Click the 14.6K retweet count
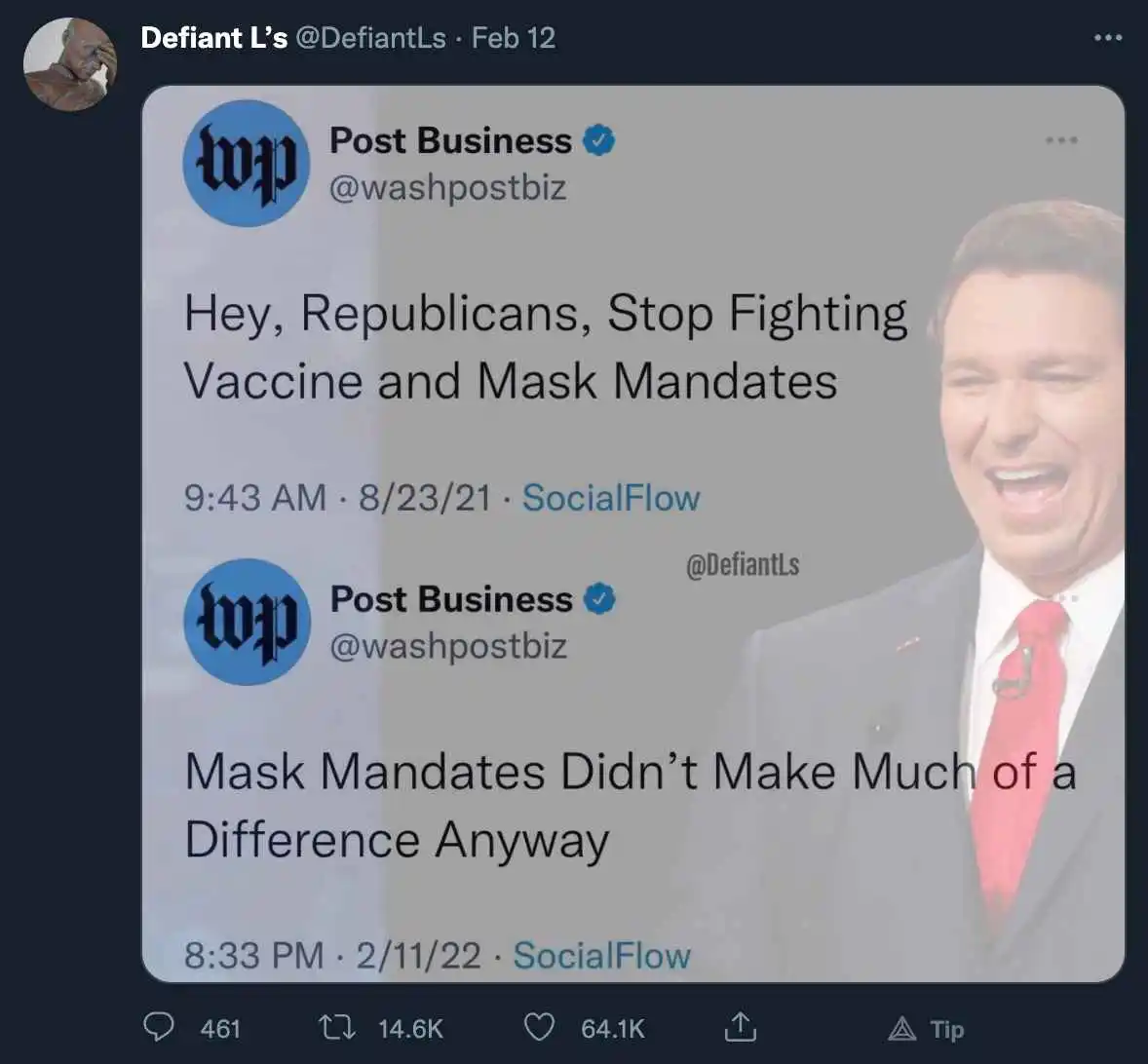 tap(410, 1029)
